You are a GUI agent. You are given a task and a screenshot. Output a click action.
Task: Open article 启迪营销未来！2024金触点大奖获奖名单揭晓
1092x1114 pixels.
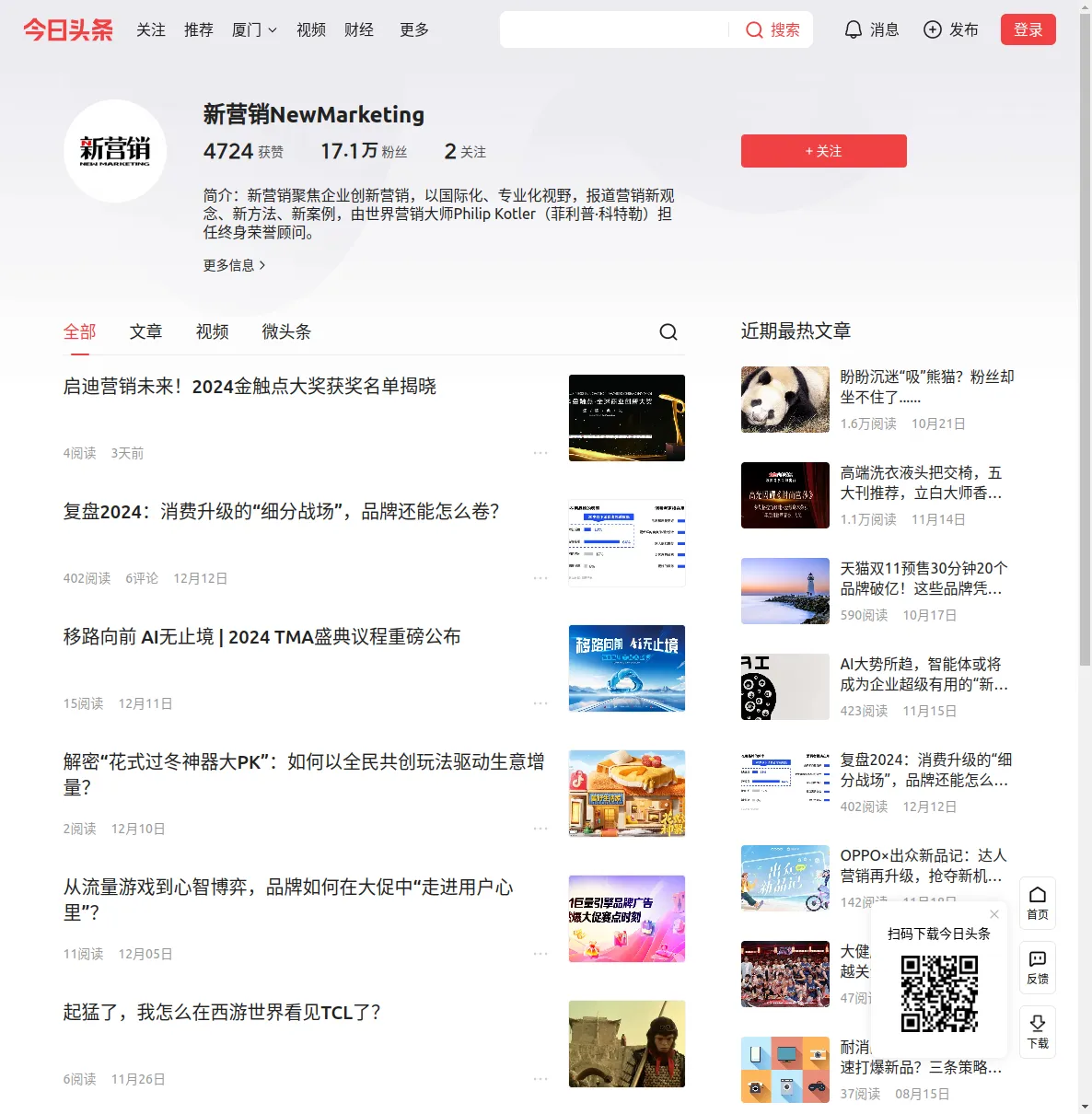click(x=250, y=387)
